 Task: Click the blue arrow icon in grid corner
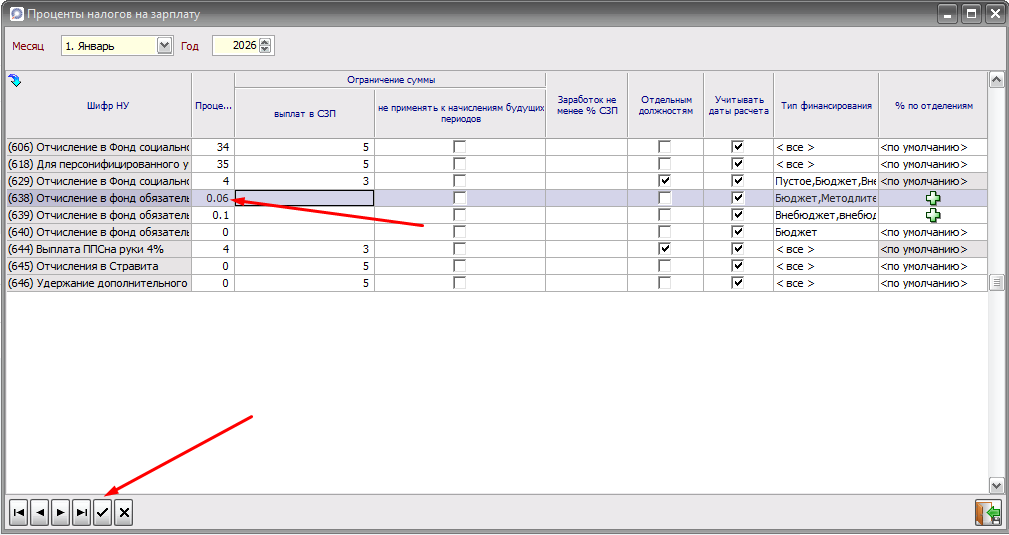(15, 80)
